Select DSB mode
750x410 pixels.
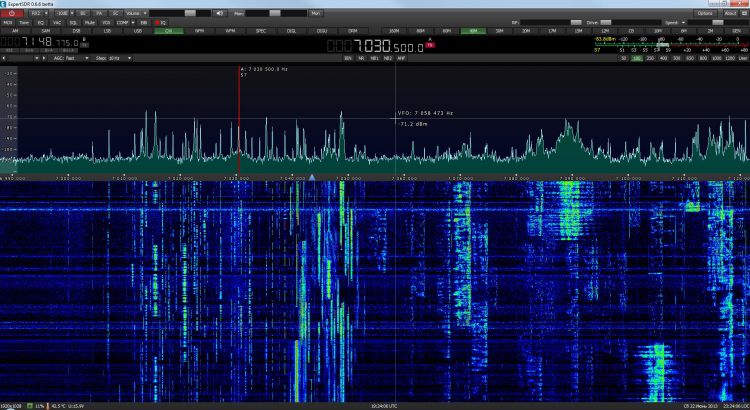[x=77, y=31]
